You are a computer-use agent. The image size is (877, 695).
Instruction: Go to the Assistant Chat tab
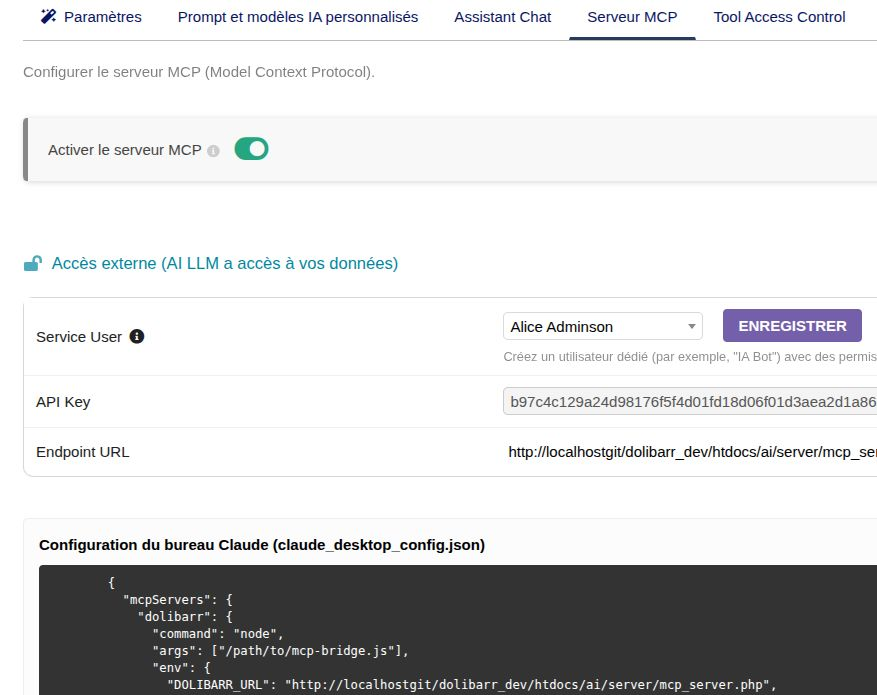click(x=502, y=17)
